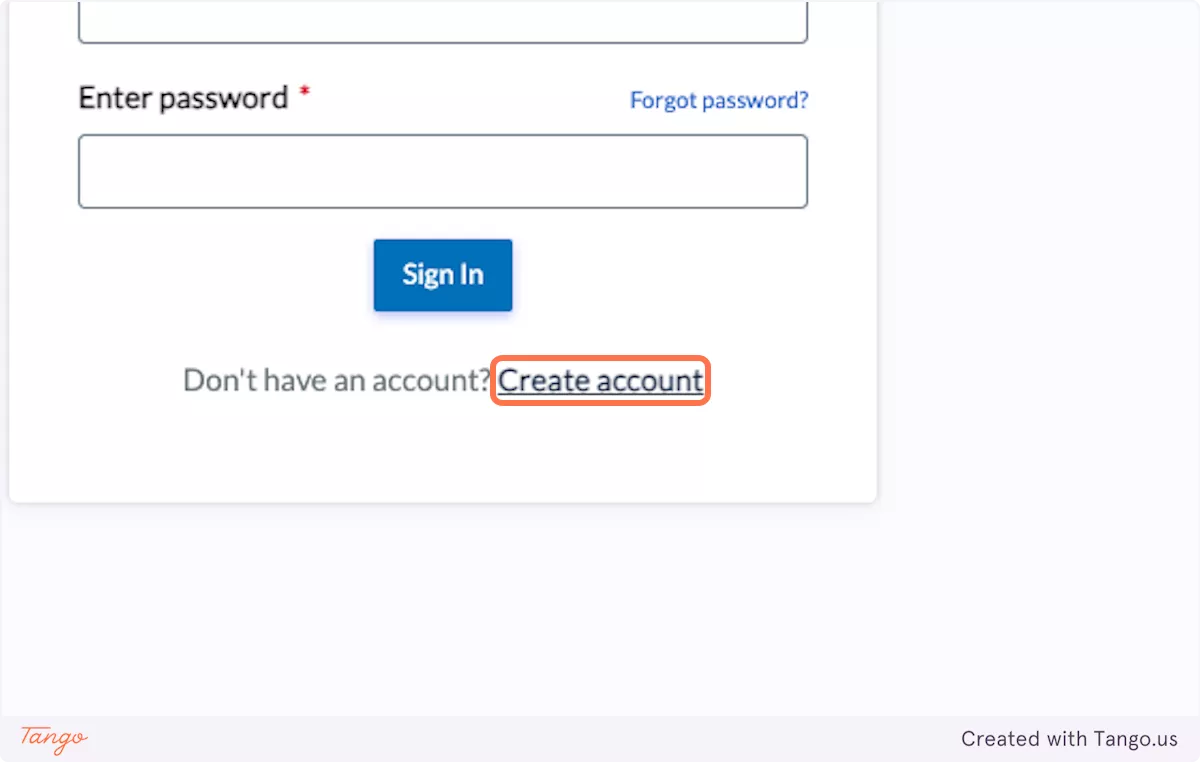The image size is (1200, 762).
Task: Click the Enter password label
Action: point(183,98)
